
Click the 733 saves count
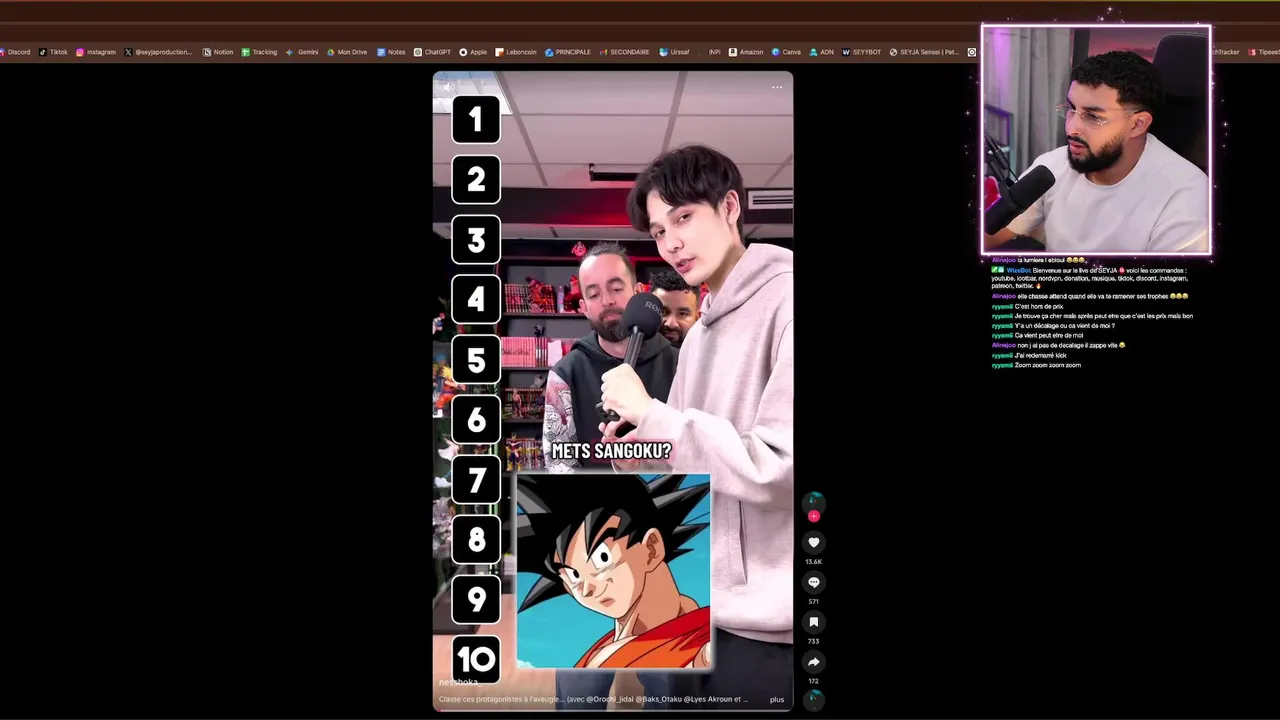click(813, 642)
